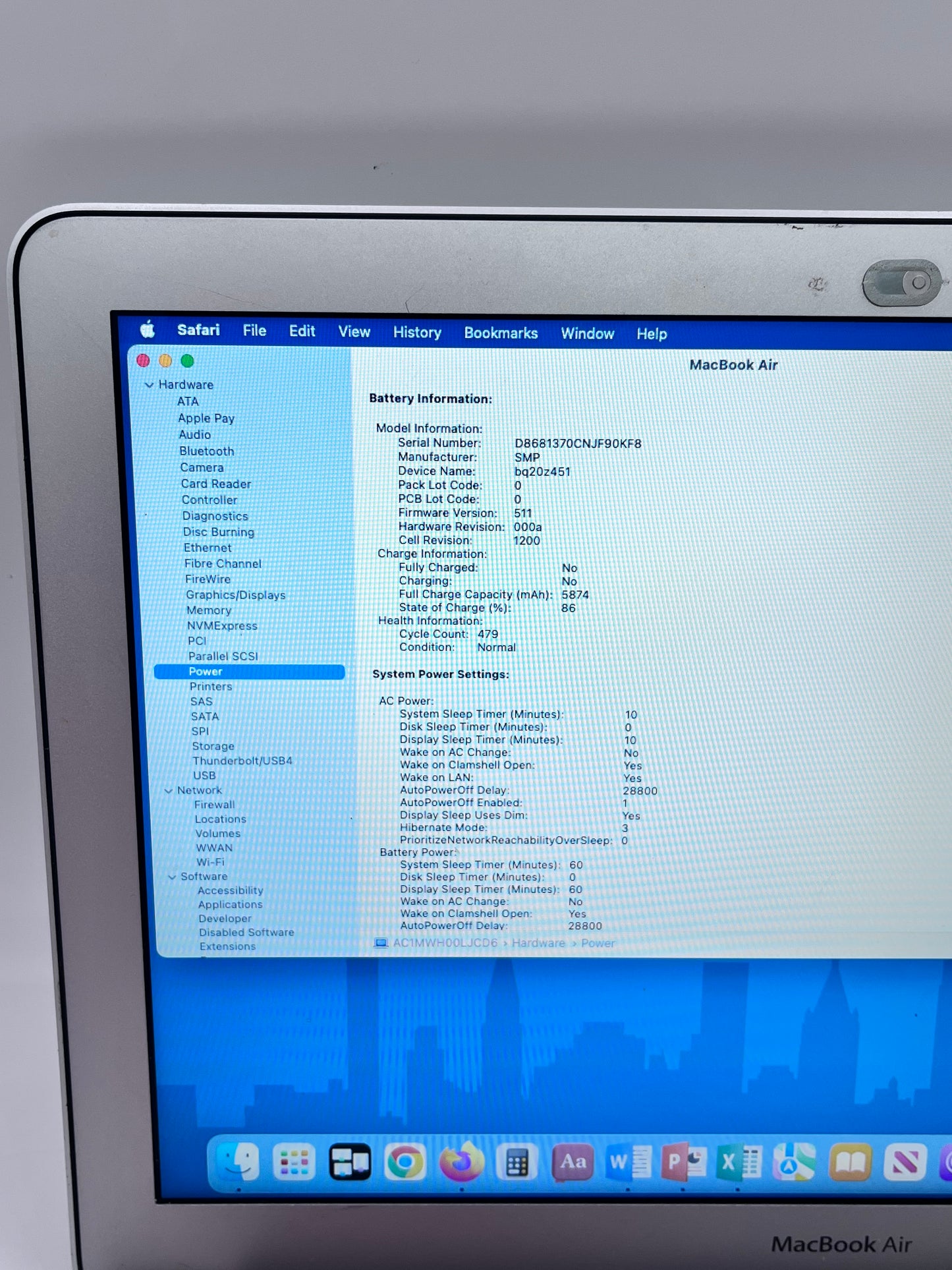
Task: Select SPI in the sidebar
Action: [200, 732]
